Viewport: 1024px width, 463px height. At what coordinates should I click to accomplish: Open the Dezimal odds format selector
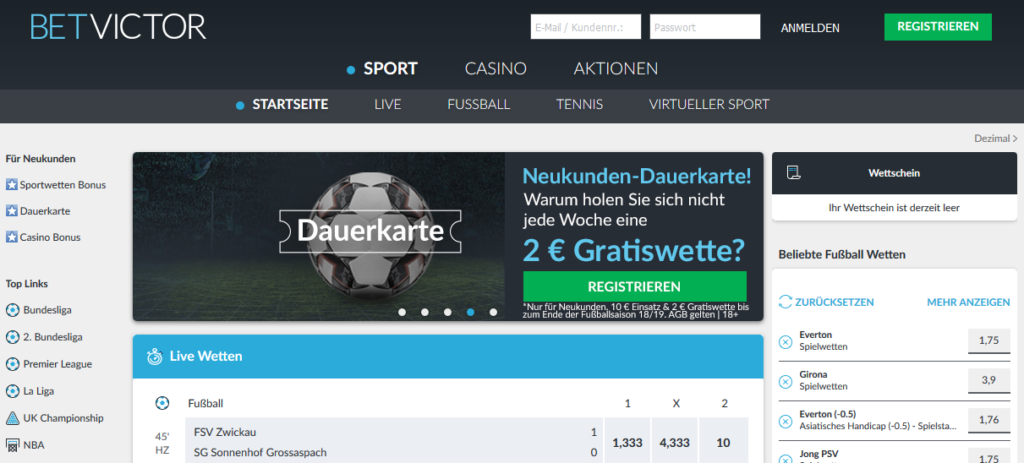995,138
